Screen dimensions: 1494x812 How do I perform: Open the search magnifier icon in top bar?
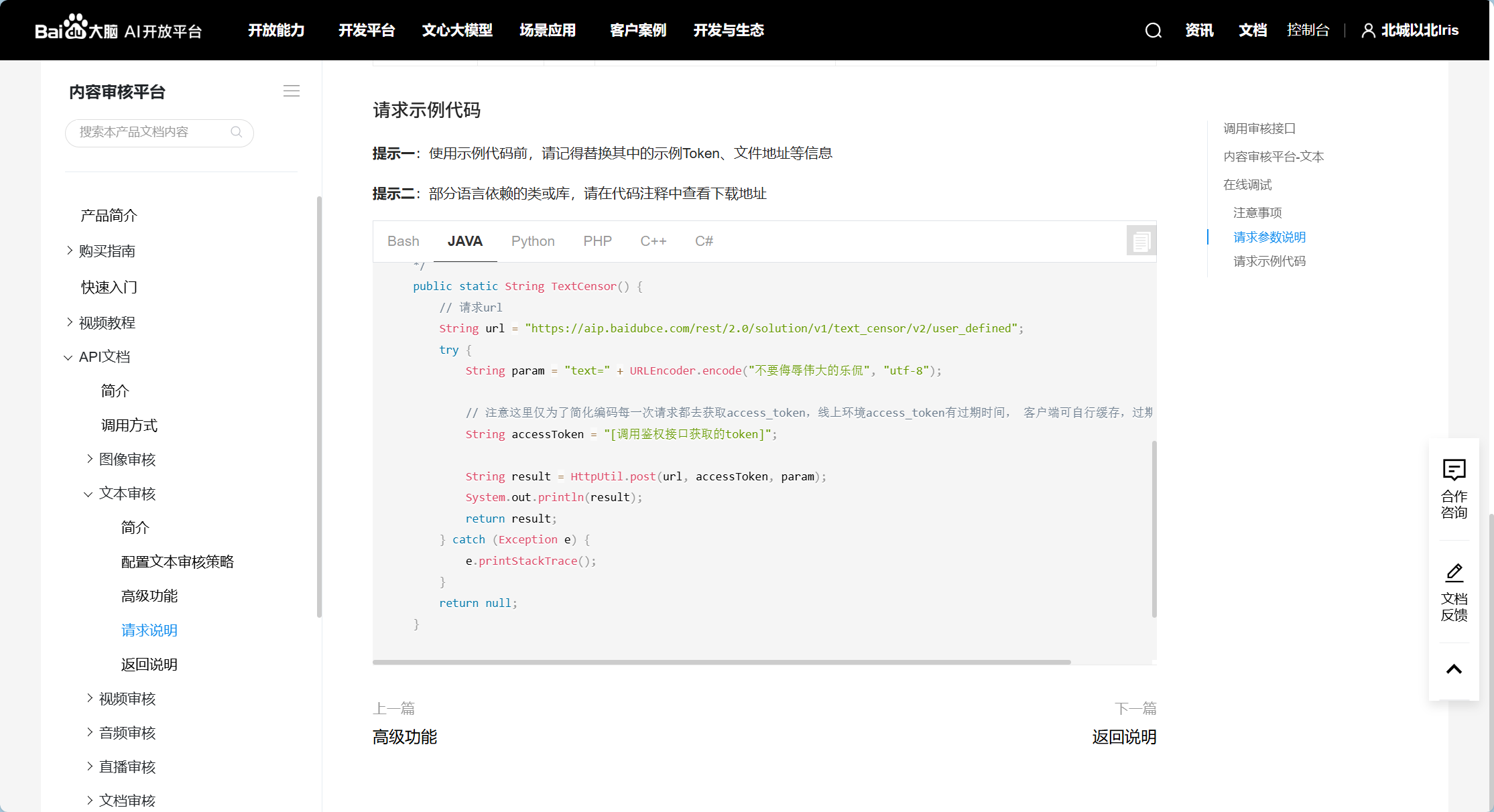pos(1153,30)
